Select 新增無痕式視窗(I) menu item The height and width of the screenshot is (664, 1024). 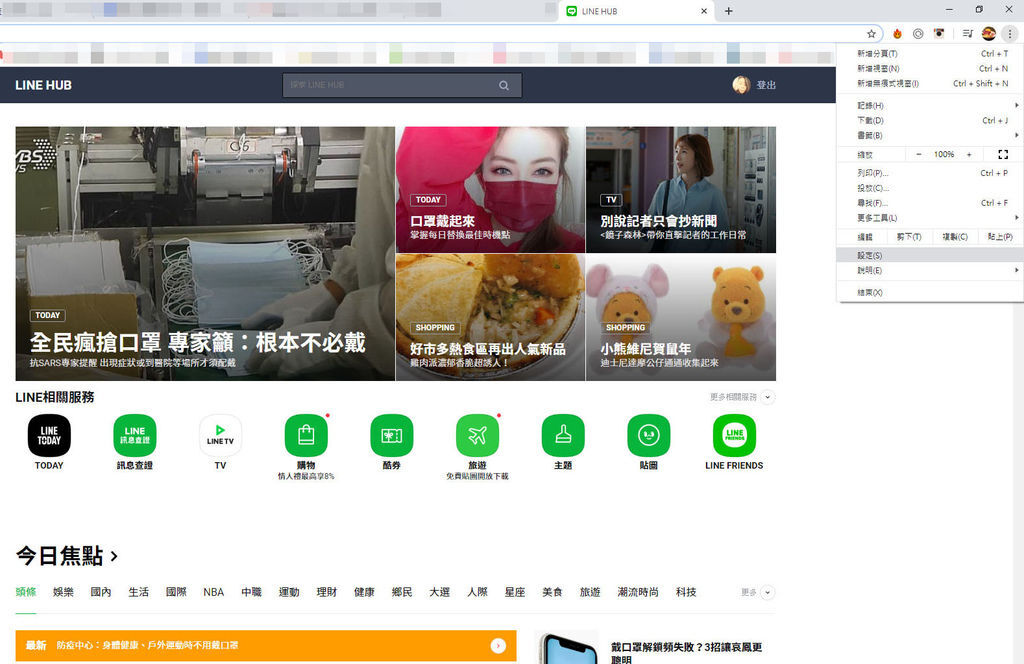(929, 84)
